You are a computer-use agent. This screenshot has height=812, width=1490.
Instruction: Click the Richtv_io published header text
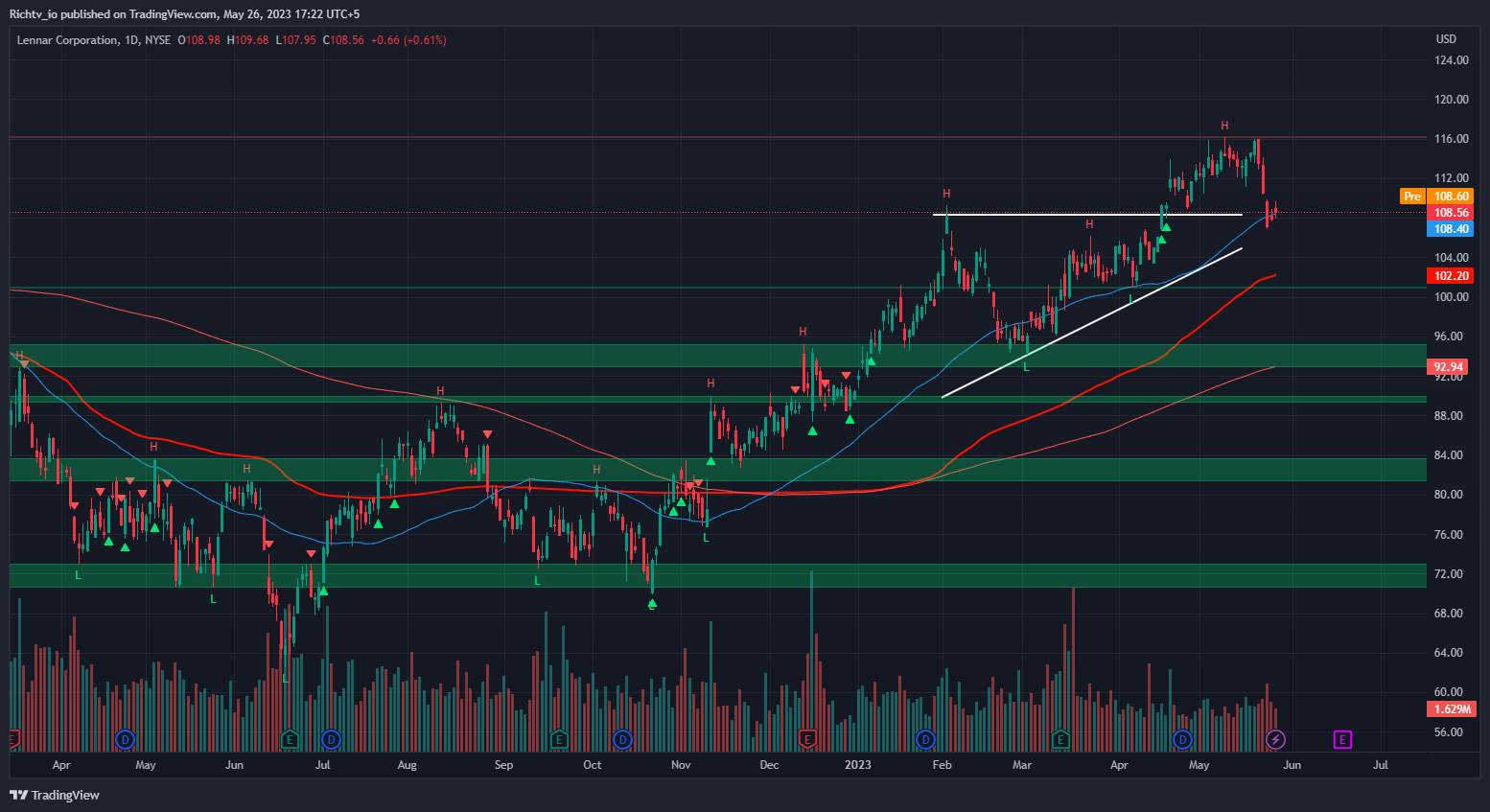pos(185,13)
